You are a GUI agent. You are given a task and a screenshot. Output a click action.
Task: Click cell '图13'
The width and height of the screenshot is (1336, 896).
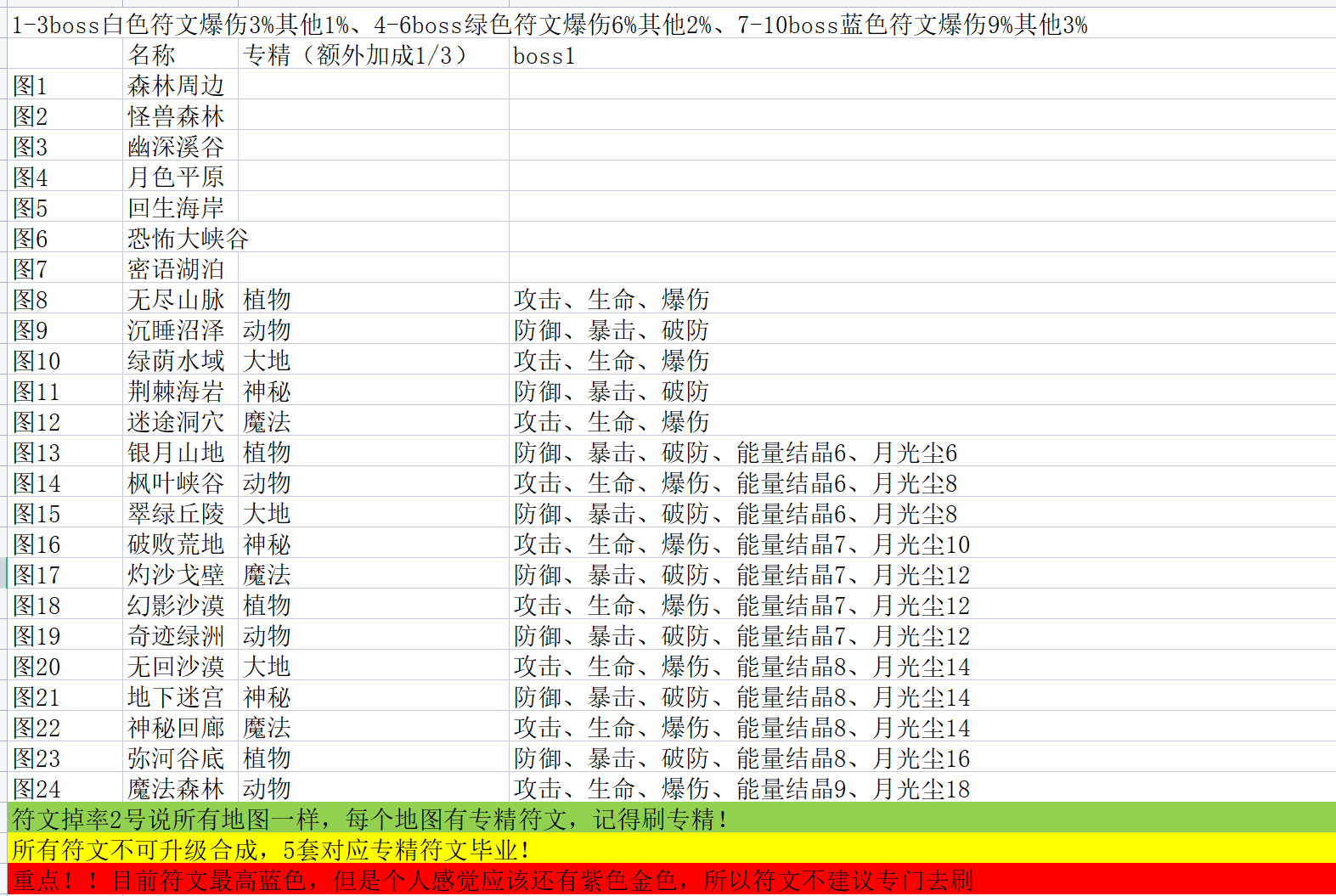[66, 451]
